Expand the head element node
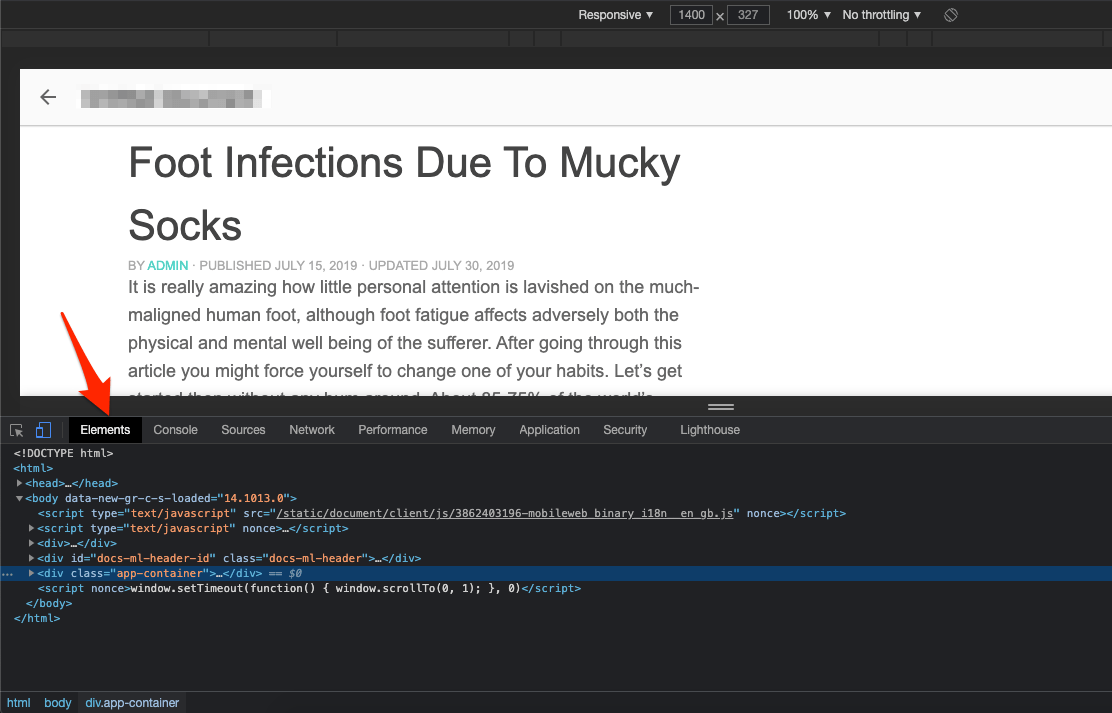This screenshot has height=713, width=1112. tap(19, 483)
